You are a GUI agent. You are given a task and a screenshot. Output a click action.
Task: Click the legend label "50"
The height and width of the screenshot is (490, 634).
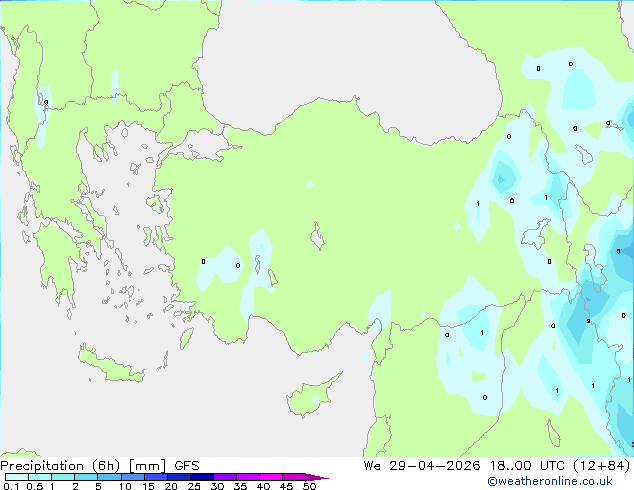tap(309, 486)
